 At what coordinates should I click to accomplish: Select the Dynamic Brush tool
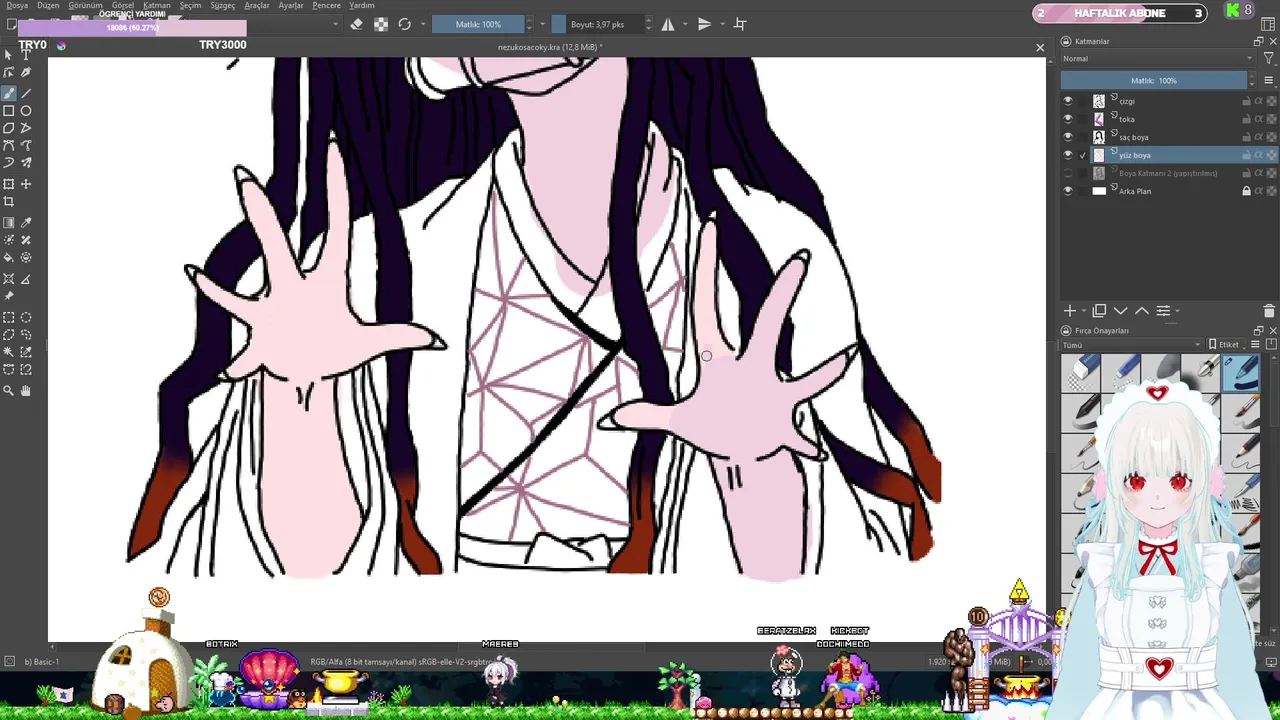click(x=9, y=162)
